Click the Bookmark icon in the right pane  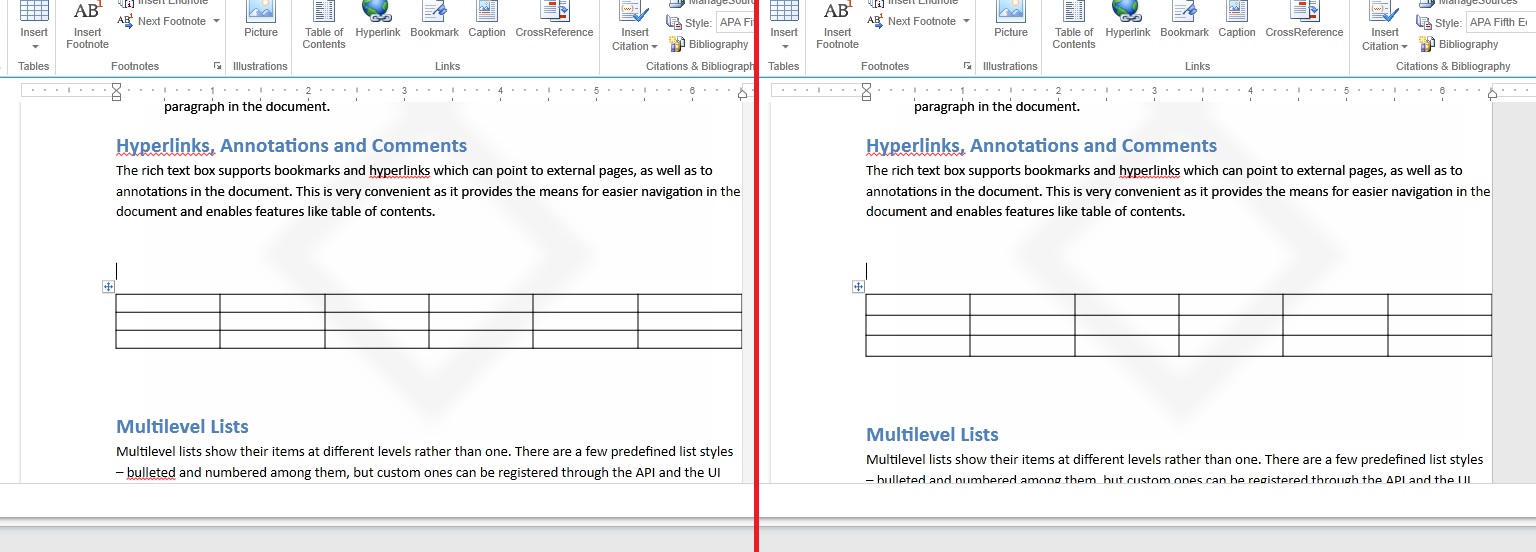click(x=1184, y=10)
